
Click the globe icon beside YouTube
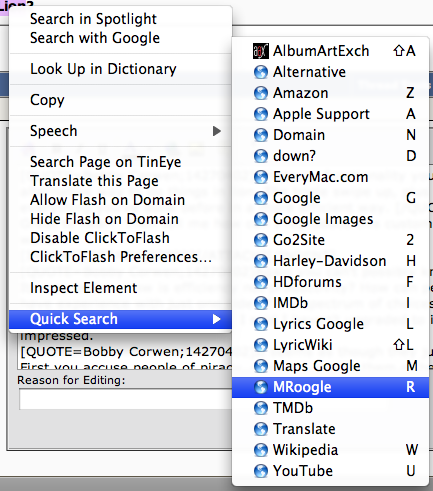(261, 471)
